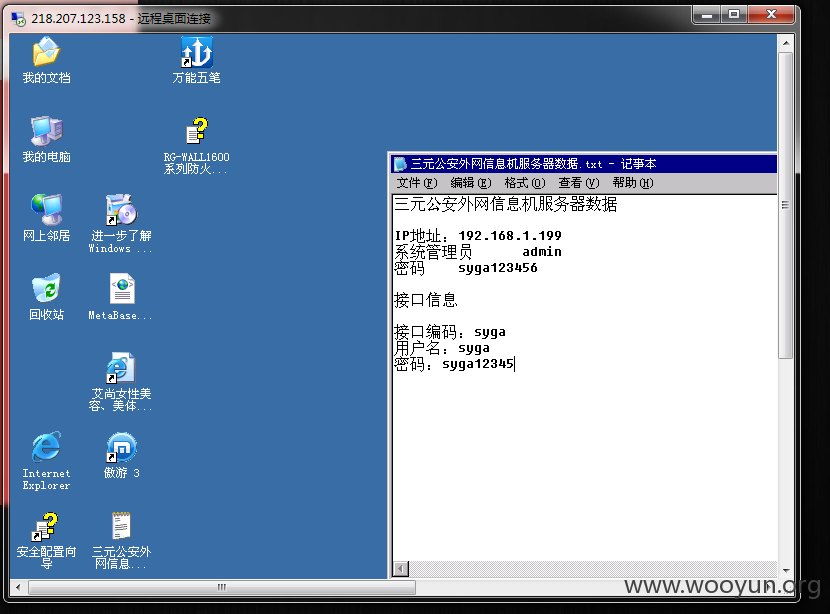
Task: Click the 接口编码: syga line
Action: 450,332
